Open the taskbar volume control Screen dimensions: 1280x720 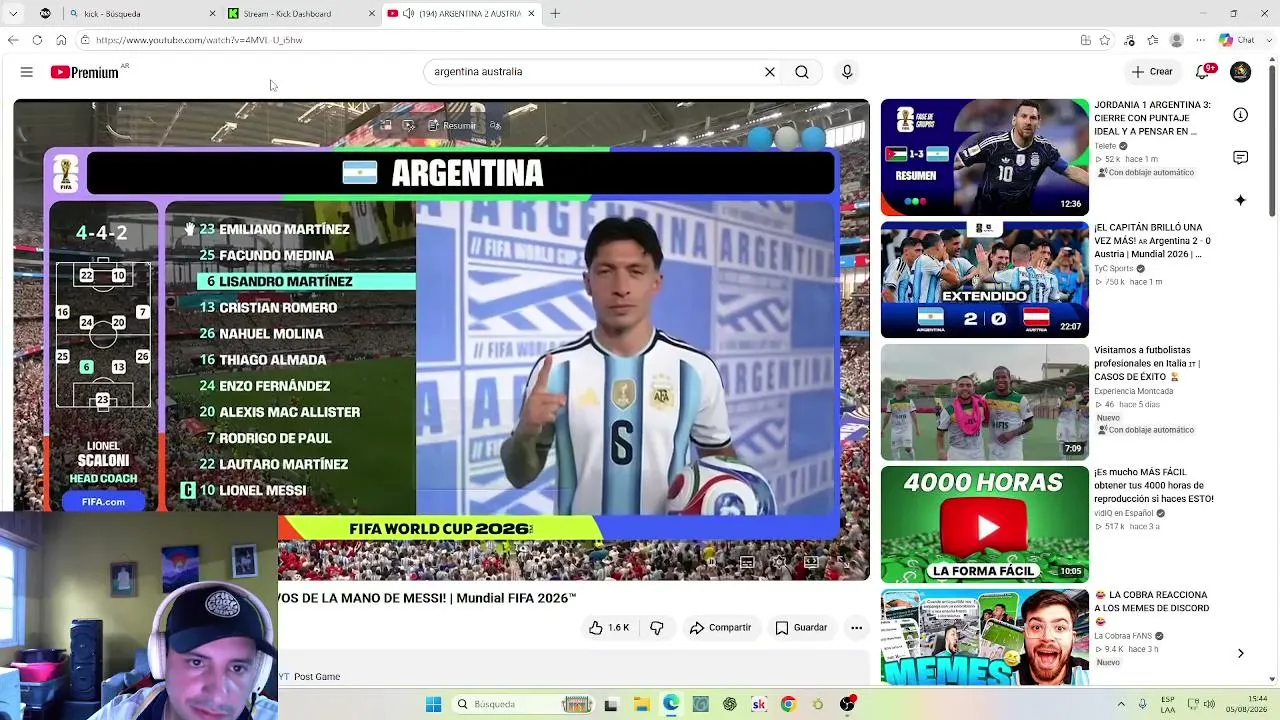[1211, 705]
